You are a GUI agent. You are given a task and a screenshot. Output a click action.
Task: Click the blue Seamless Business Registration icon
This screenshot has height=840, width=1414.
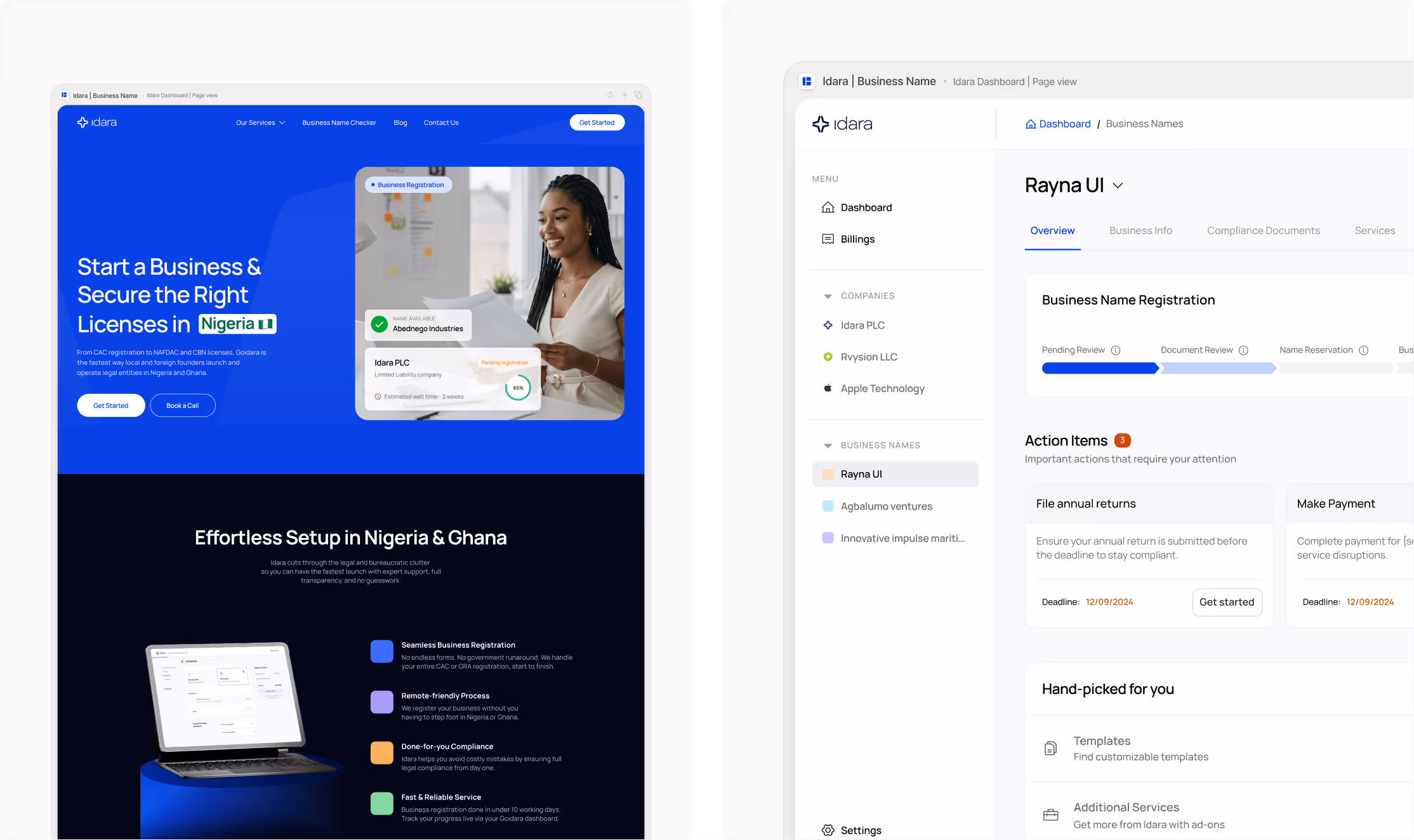(x=382, y=652)
